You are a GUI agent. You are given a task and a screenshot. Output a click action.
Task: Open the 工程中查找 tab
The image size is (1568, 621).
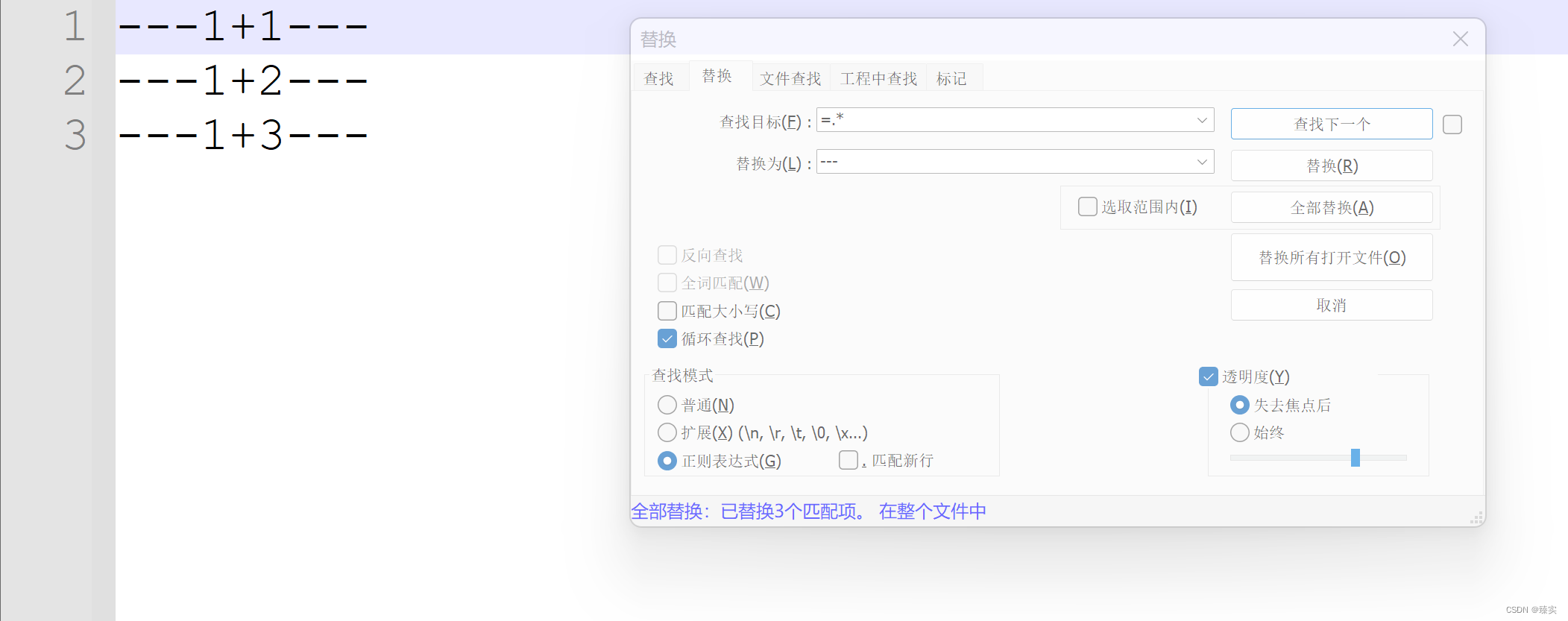878,78
